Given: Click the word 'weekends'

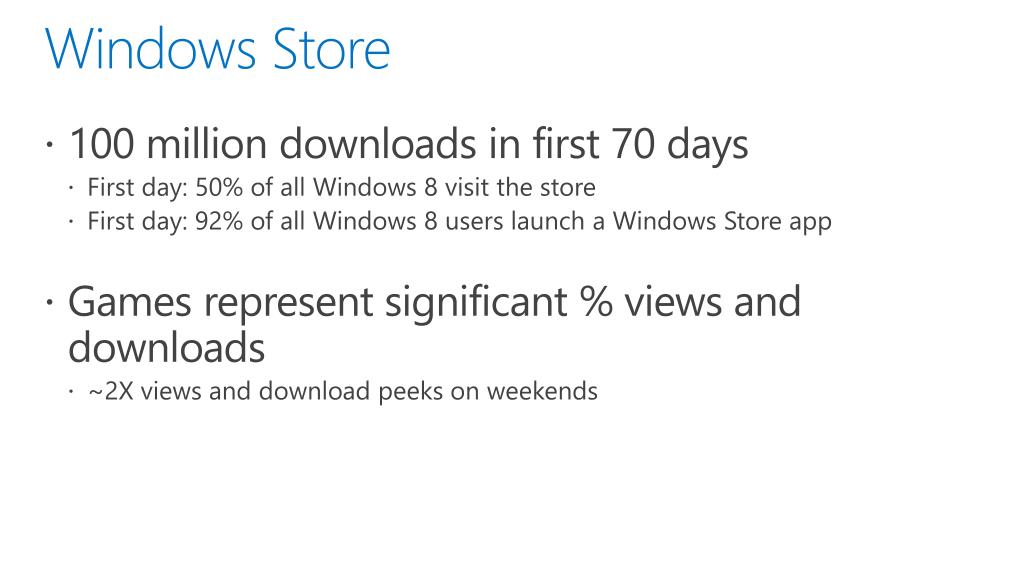Looking at the screenshot, I should [542, 390].
